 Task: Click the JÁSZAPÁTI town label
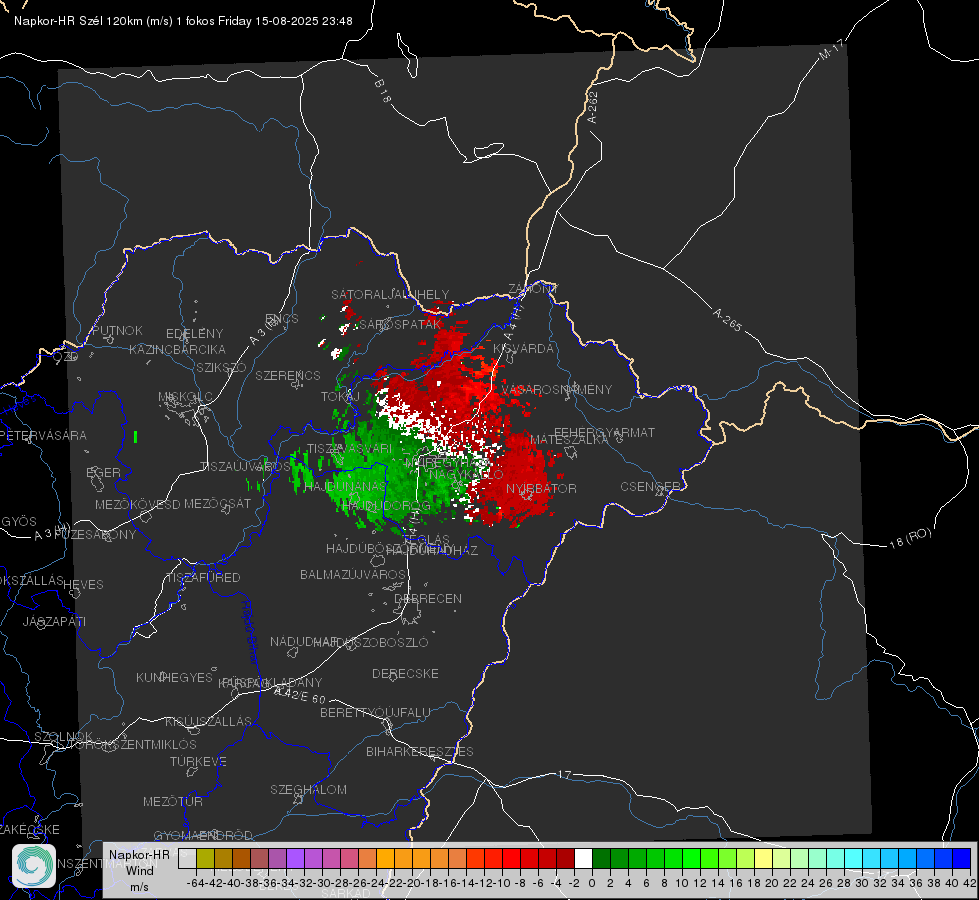(54, 621)
